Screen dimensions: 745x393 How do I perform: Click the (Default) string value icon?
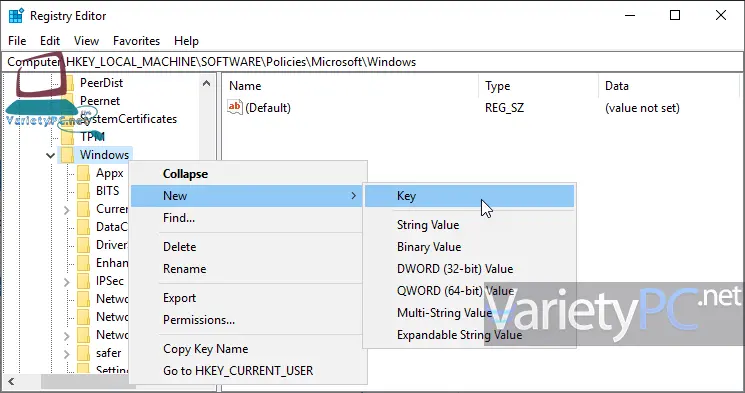(235, 107)
